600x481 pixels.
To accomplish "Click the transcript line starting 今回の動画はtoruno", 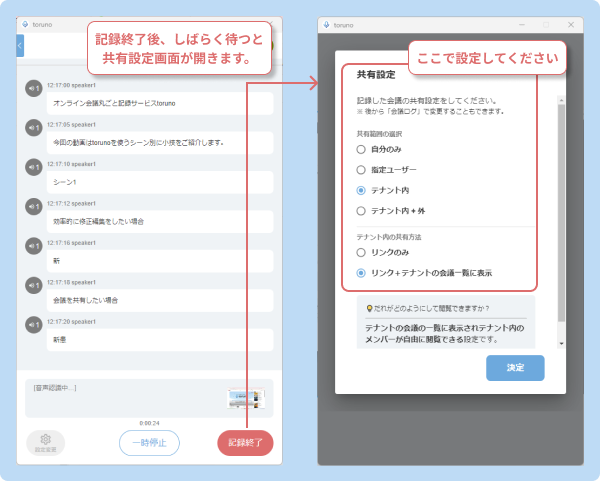I will click(138, 143).
